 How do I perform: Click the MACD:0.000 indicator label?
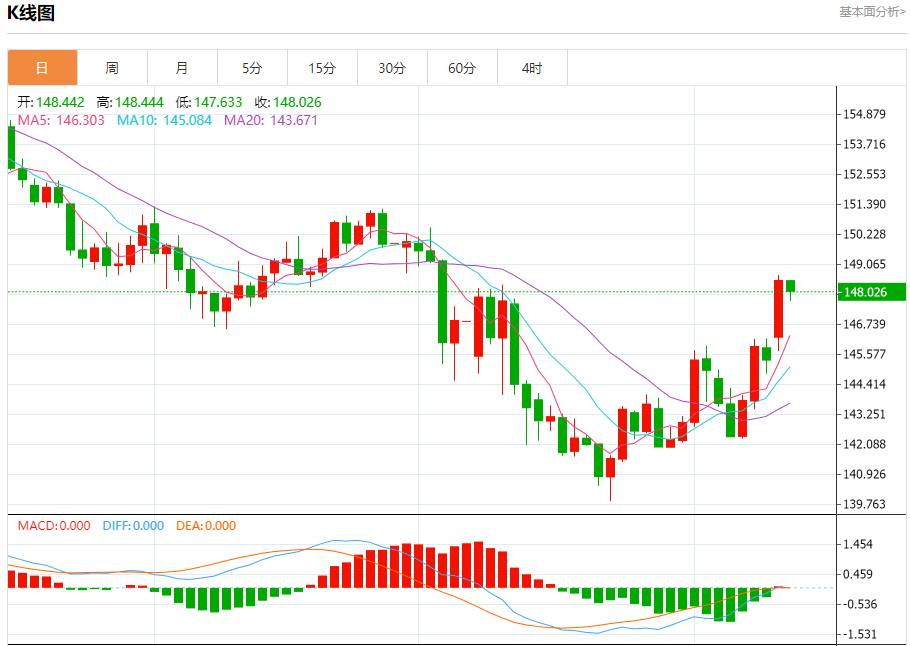pos(54,526)
